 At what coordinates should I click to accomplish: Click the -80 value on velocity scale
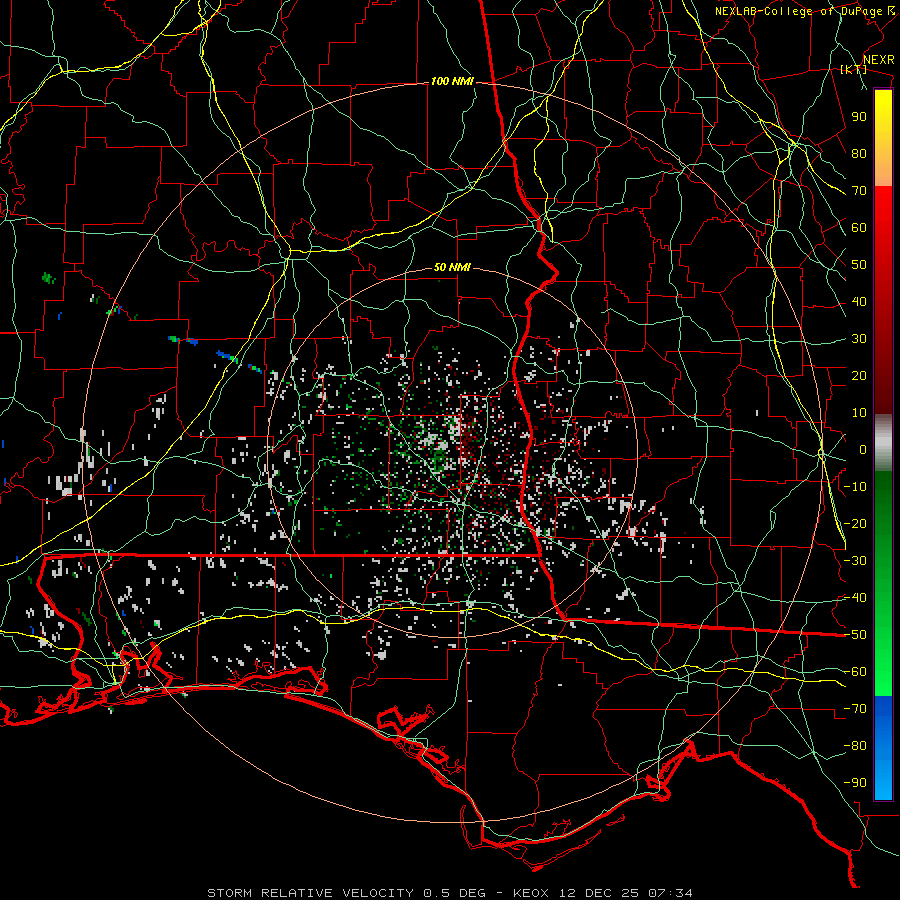[855, 746]
